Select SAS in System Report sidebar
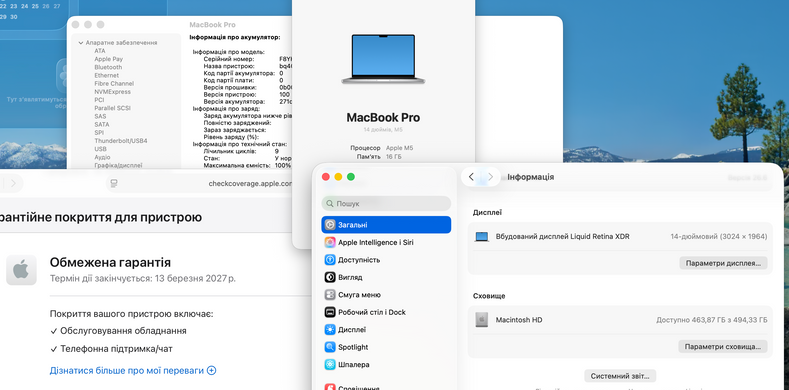 [x=100, y=116]
